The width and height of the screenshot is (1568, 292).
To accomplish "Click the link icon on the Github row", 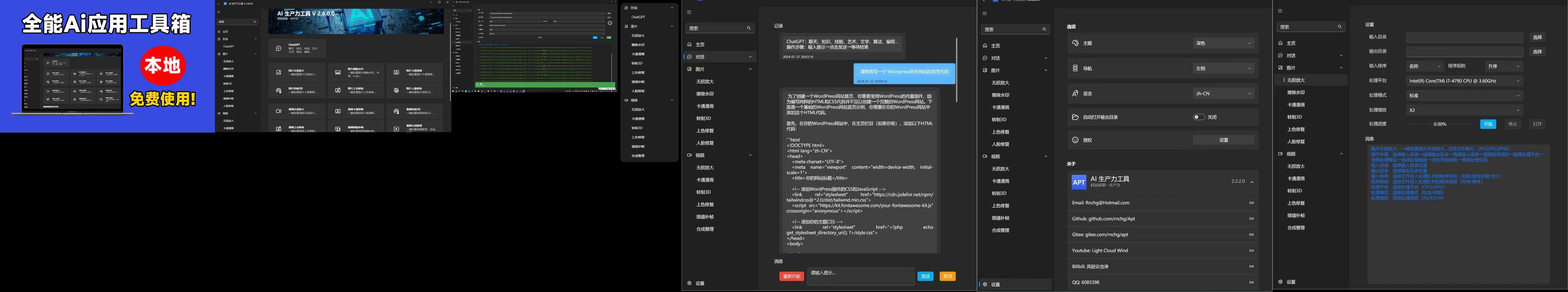I will (1251, 219).
